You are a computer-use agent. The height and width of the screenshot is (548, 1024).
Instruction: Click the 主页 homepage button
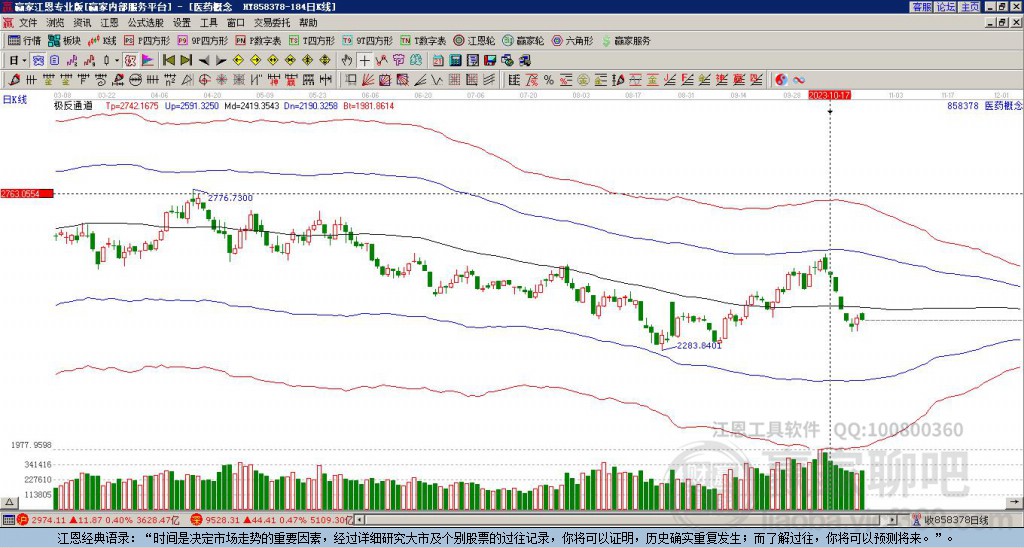(x=970, y=7)
